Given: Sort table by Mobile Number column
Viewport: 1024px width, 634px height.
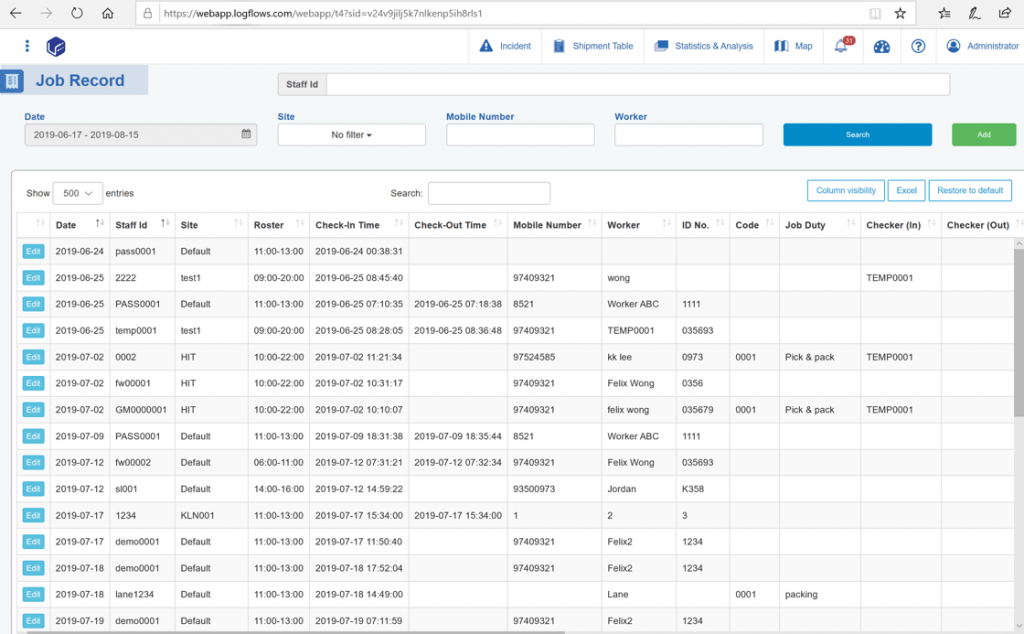Looking at the screenshot, I should point(554,225).
